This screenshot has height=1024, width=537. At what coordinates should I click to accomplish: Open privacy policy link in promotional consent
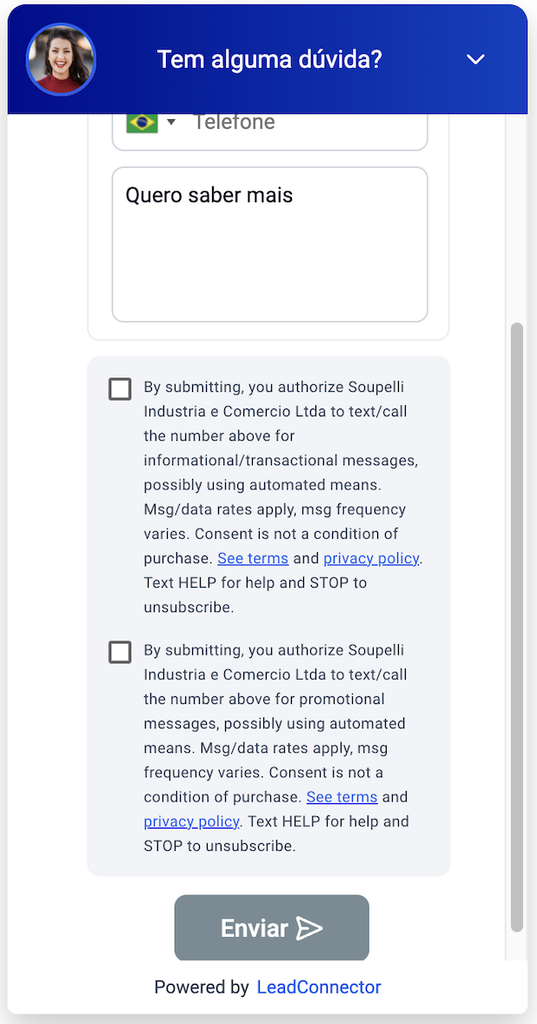click(192, 821)
